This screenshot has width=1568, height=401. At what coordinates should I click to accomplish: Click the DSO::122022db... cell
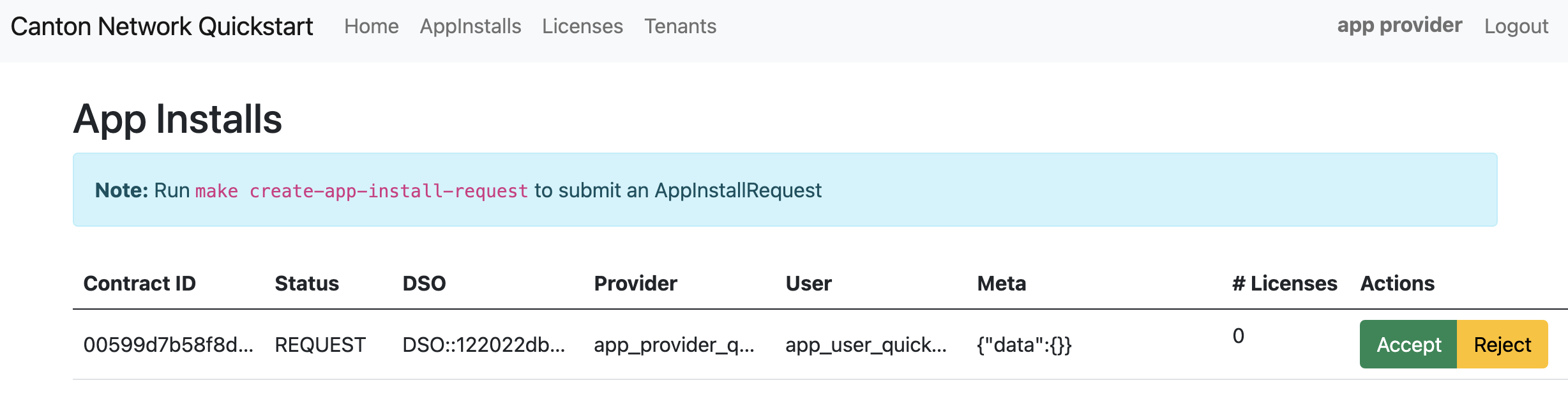(x=483, y=345)
